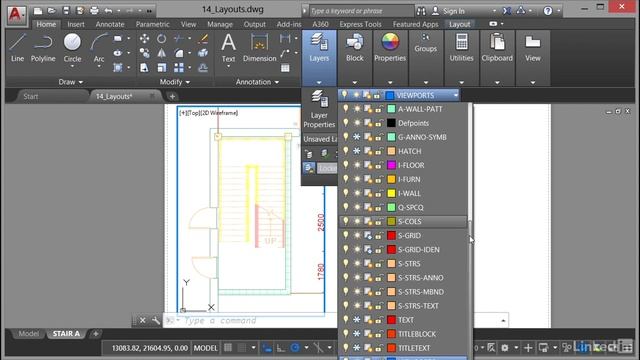Click the Dimension tool icon
Image resolution: width=640 pixels, height=360 pixels.
259,47
